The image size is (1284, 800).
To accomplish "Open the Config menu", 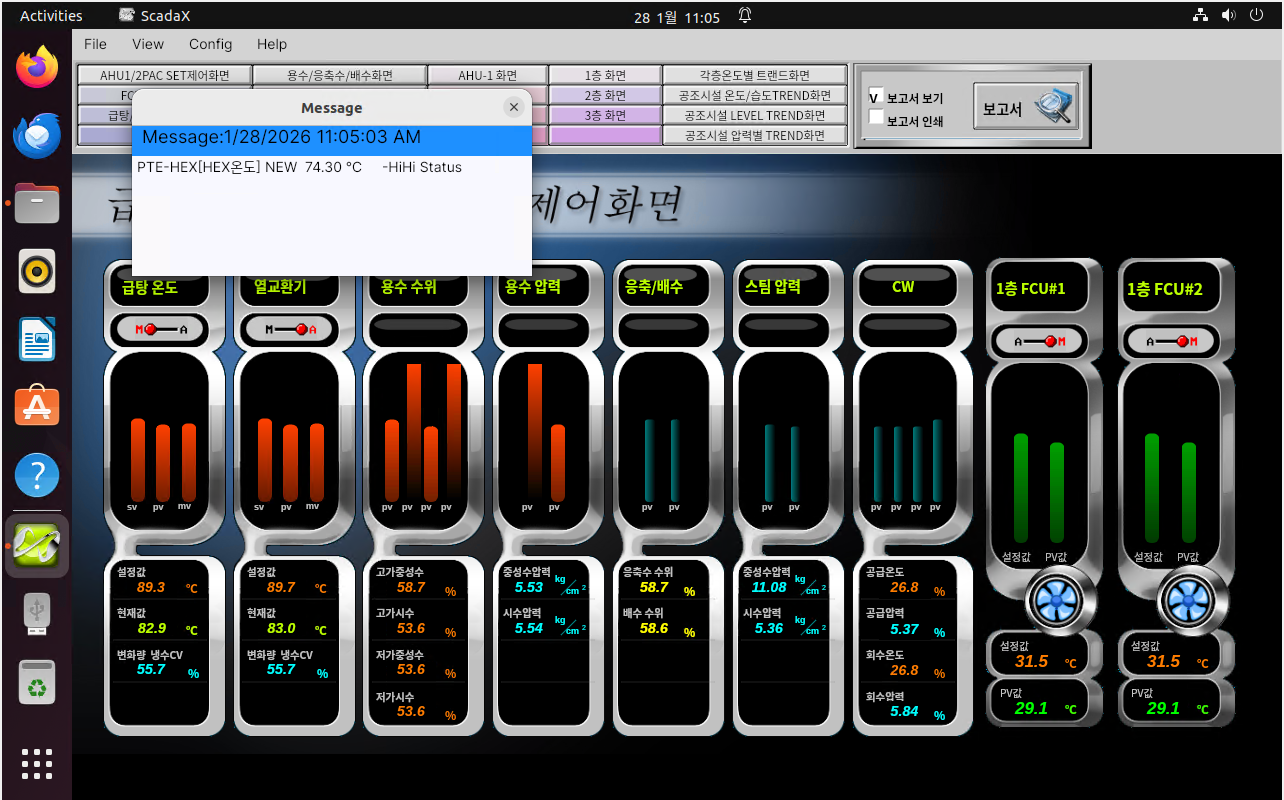I will tap(210, 44).
